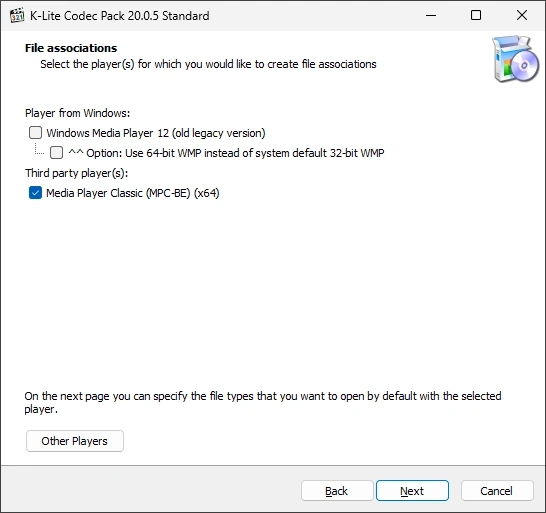This screenshot has width=546, height=513.
Task: Click the K-Lite installer title bar icon
Action: click(17, 16)
